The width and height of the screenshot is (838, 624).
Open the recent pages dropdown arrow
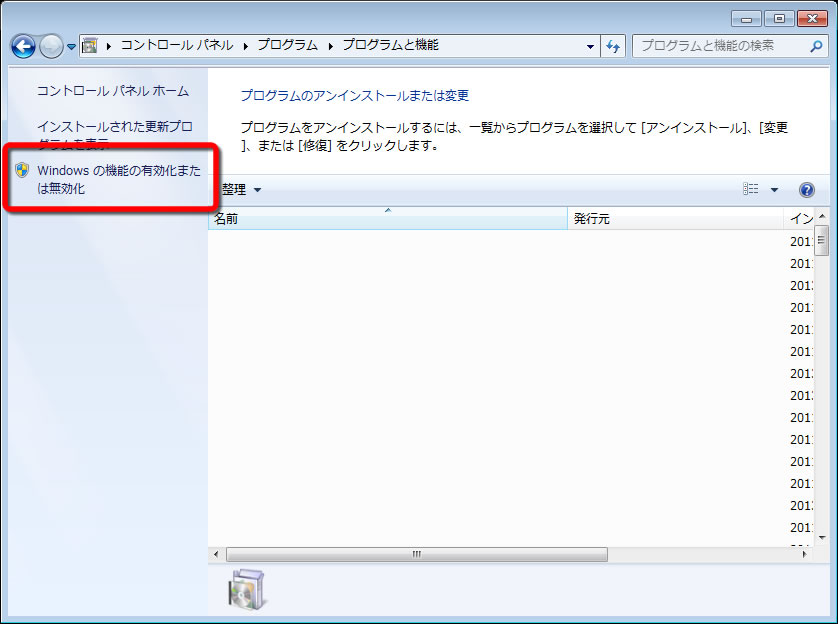click(72, 46)
